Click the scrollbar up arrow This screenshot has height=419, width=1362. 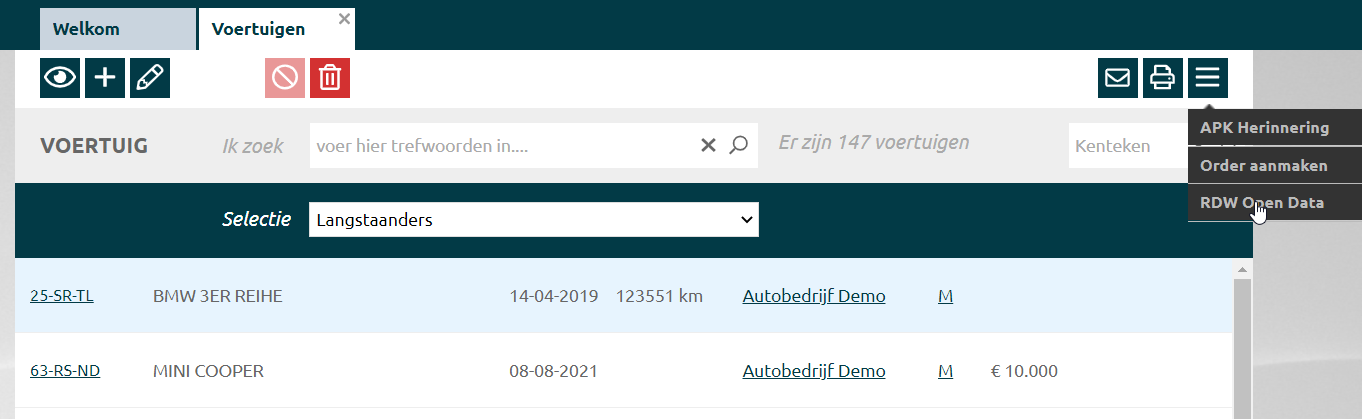(1244, 271)
